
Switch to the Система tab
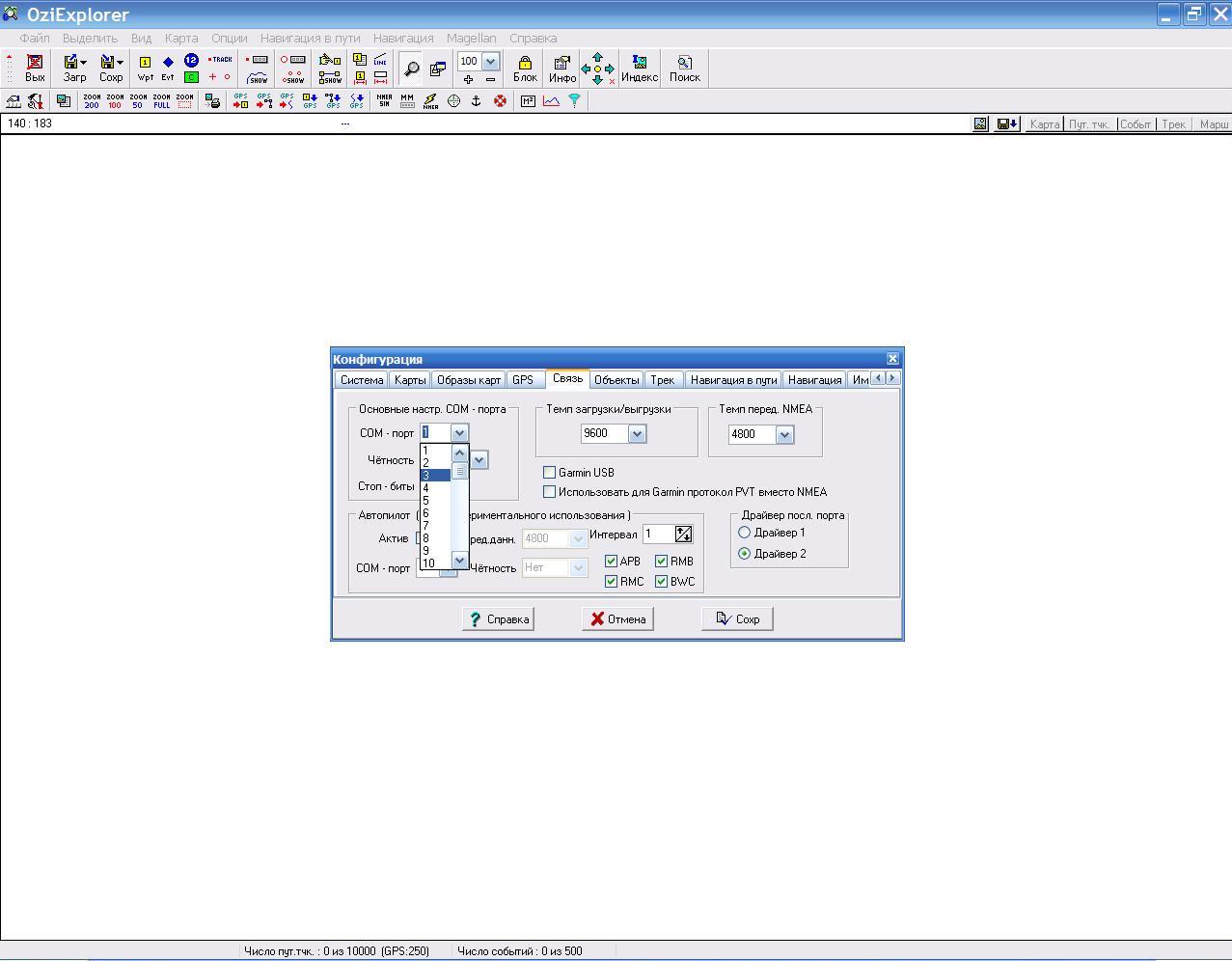362,380
